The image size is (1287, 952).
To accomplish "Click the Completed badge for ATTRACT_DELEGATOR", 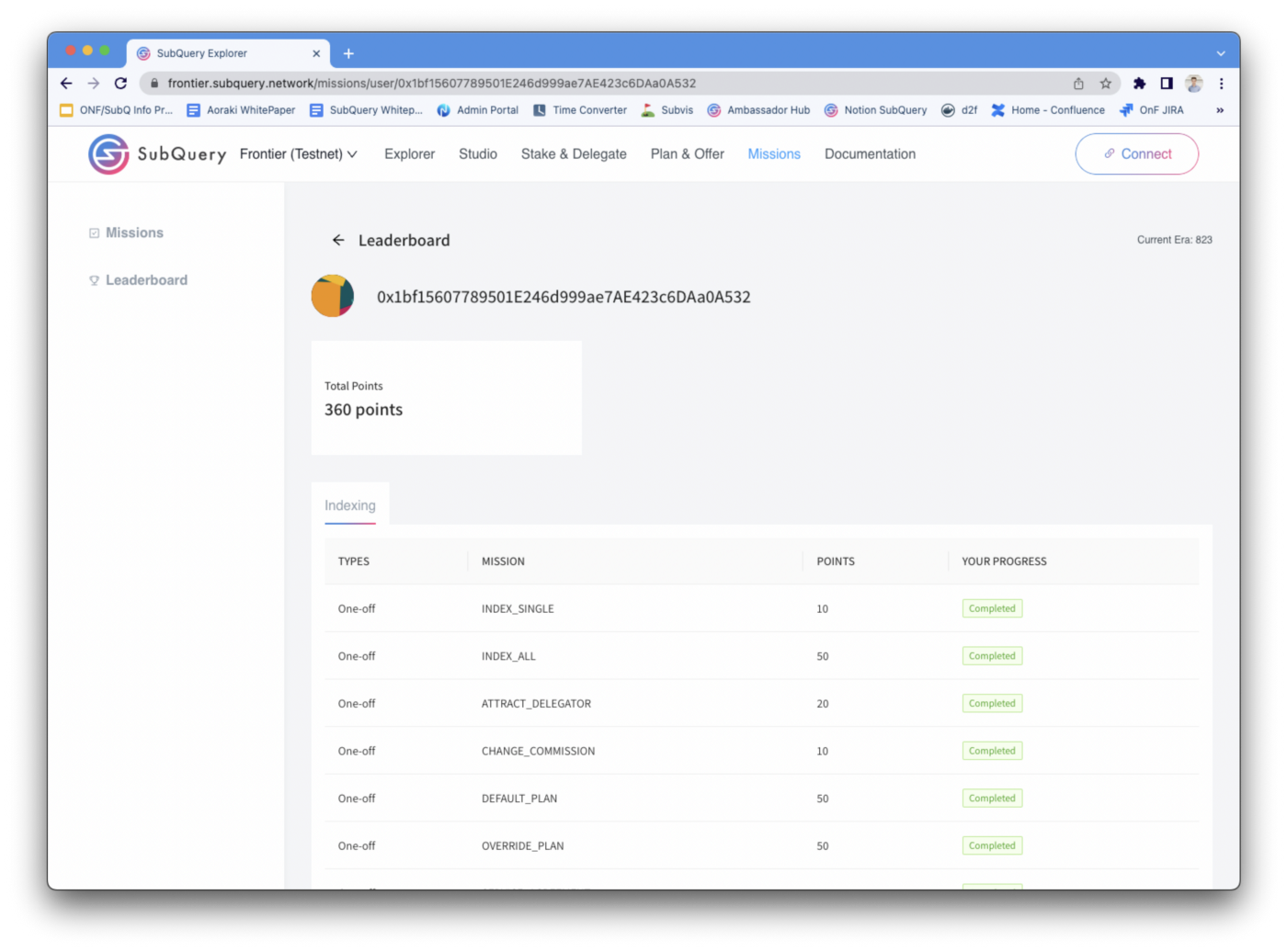I will [992, 704].
